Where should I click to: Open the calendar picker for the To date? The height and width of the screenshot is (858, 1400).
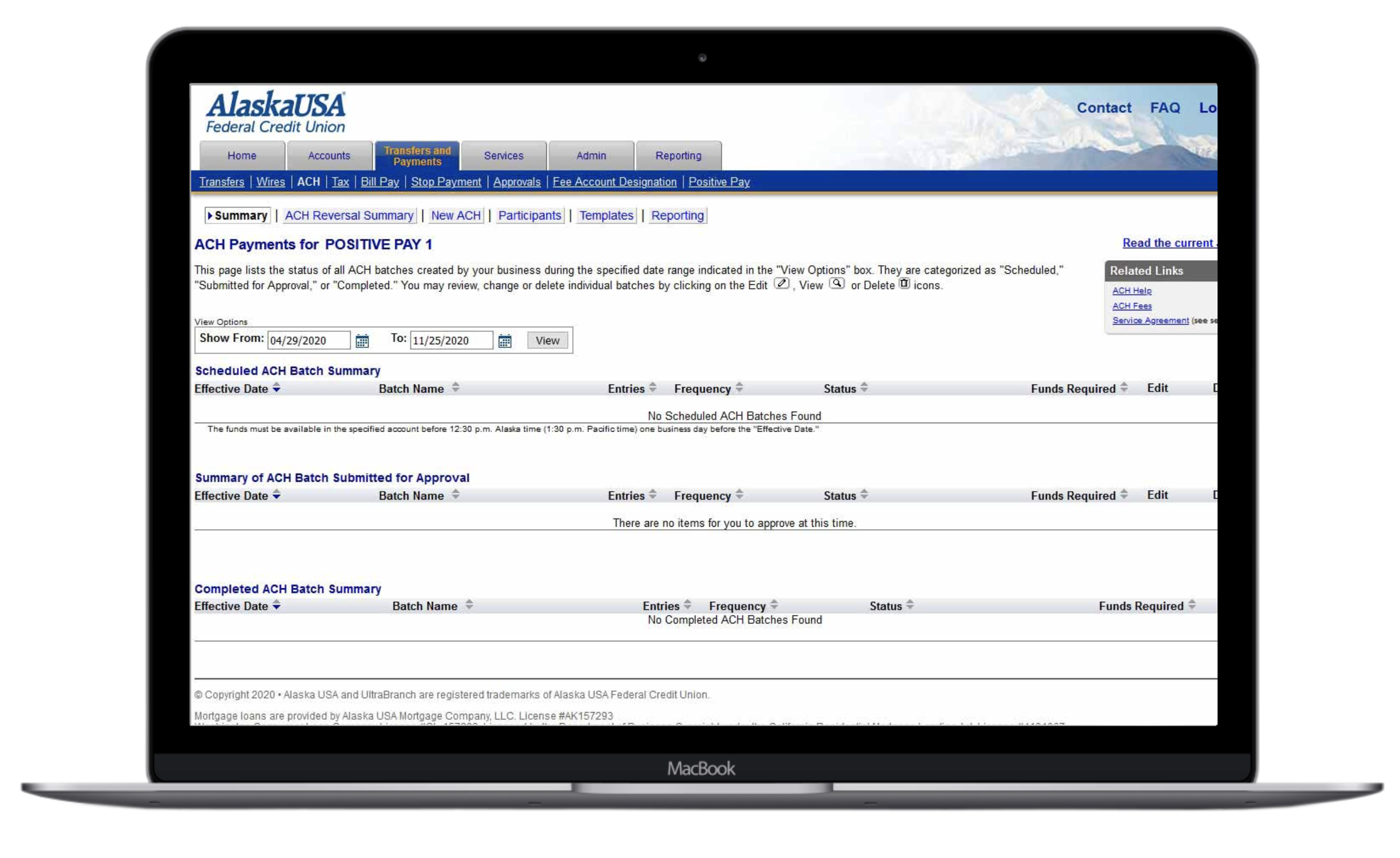pos(504,340)
